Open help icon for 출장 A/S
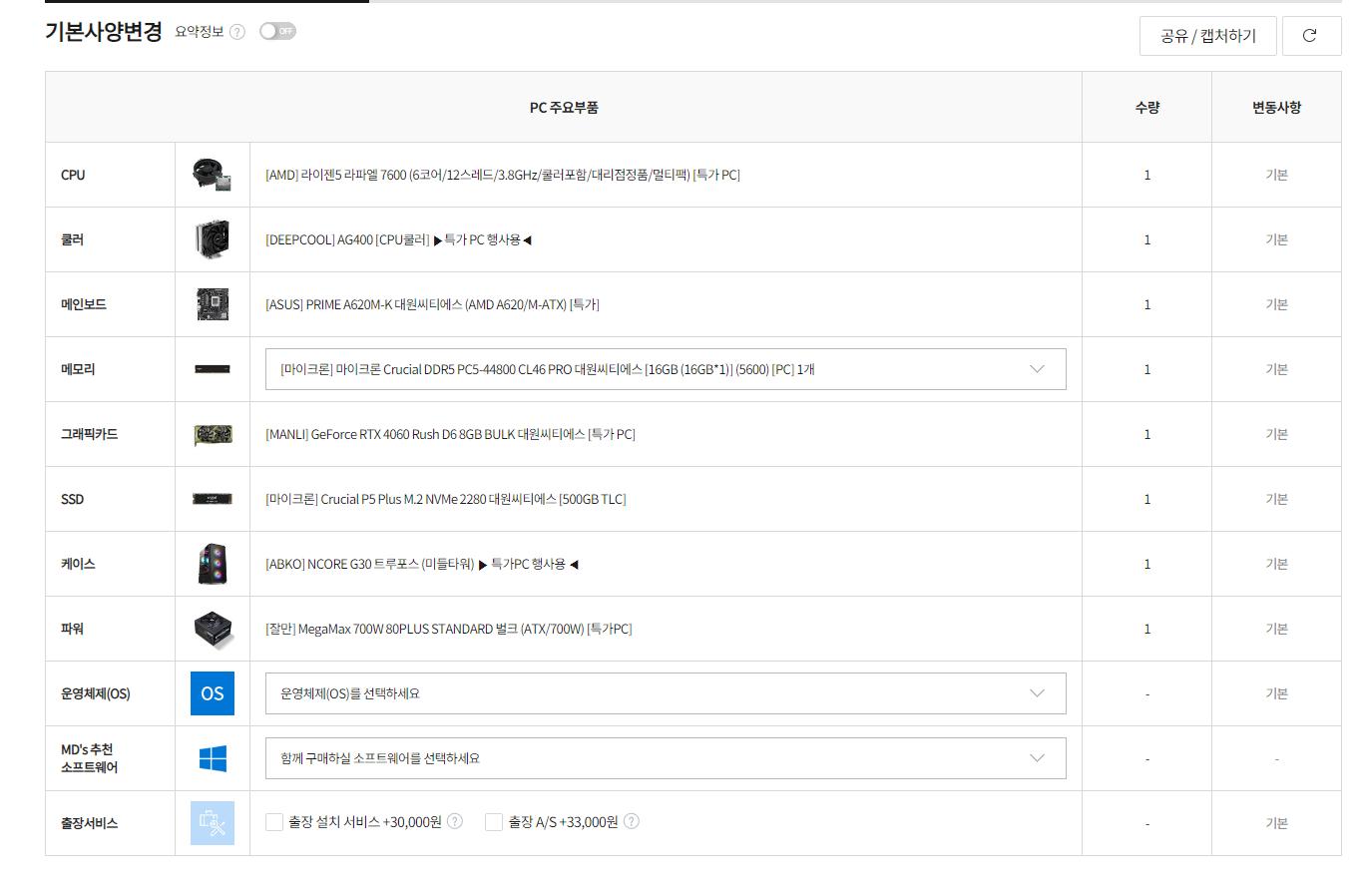The image size is (1359, 896). tap(632, 821)
